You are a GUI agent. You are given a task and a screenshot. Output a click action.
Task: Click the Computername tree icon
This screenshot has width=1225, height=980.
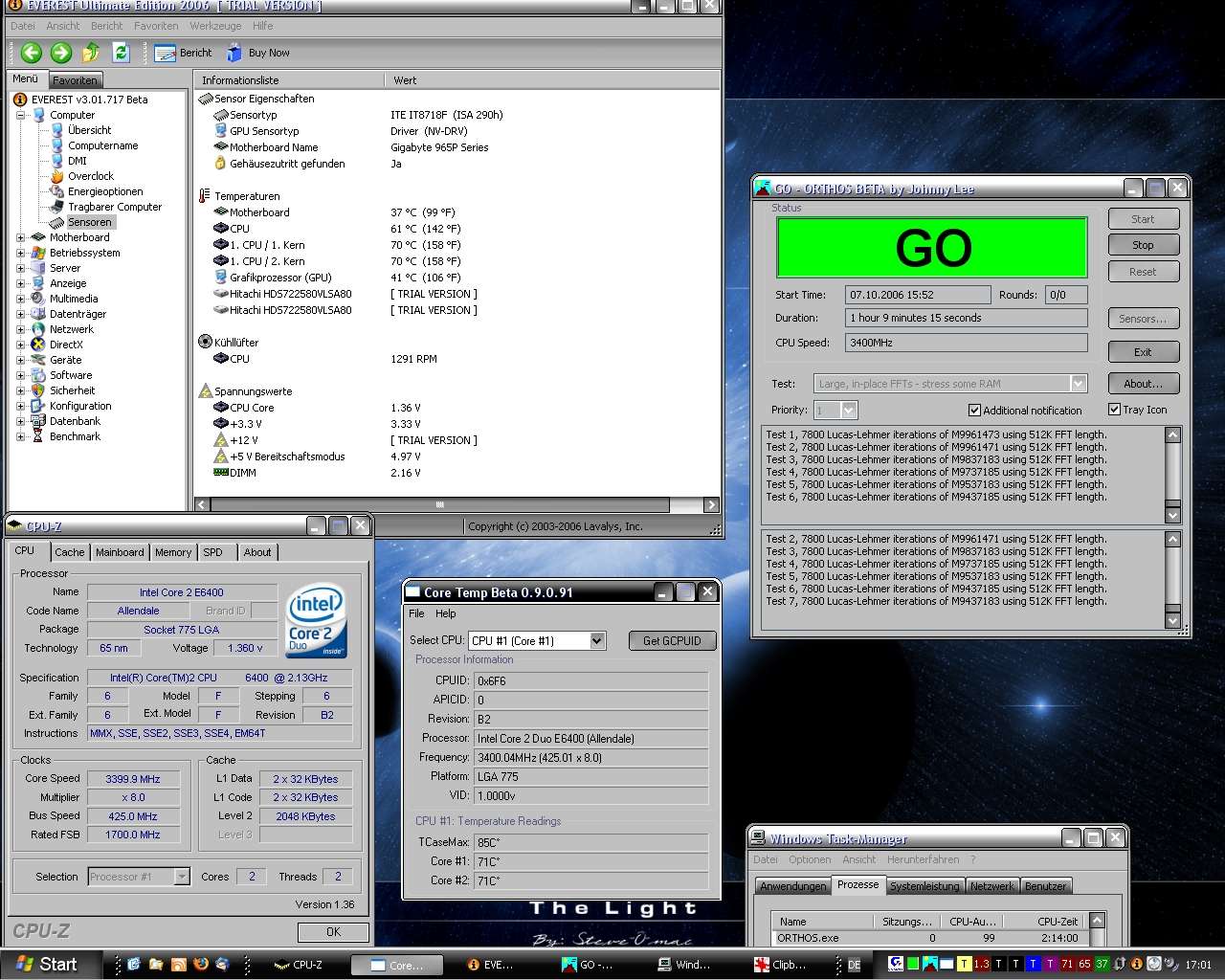tap(57, 145)
